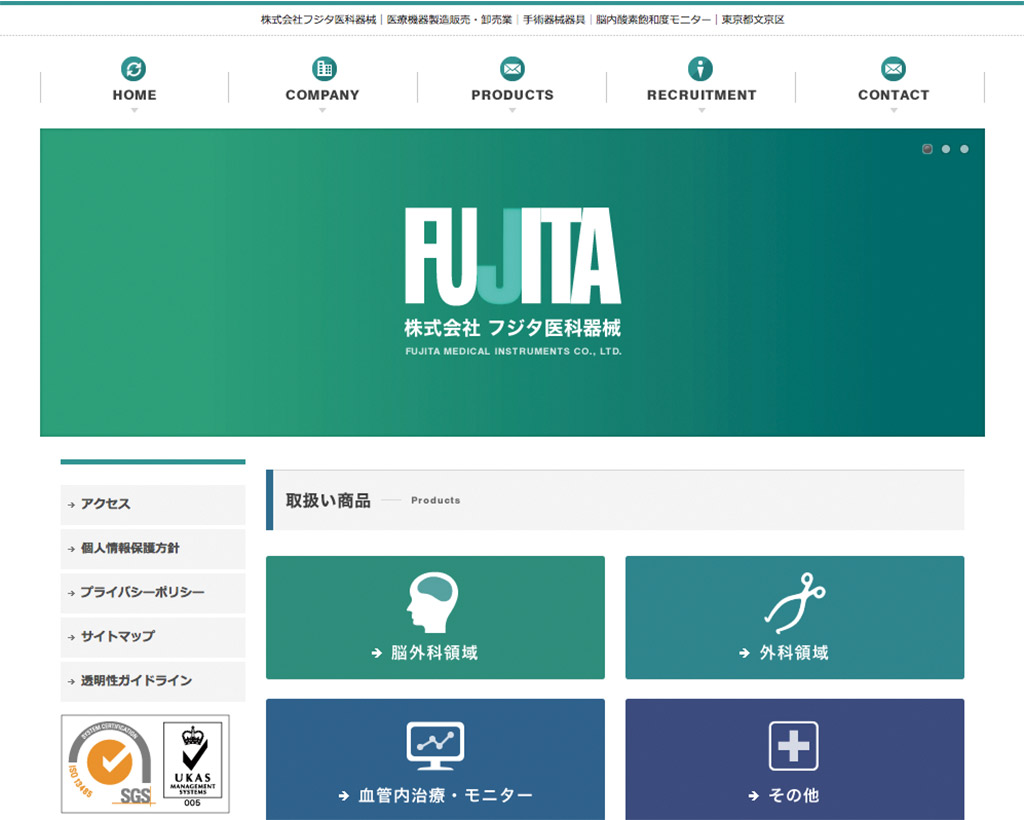This screenshot has width=1024, height=820.
Task: Click the 取扱い商品 section heading
Action: (x=328, y=501)
